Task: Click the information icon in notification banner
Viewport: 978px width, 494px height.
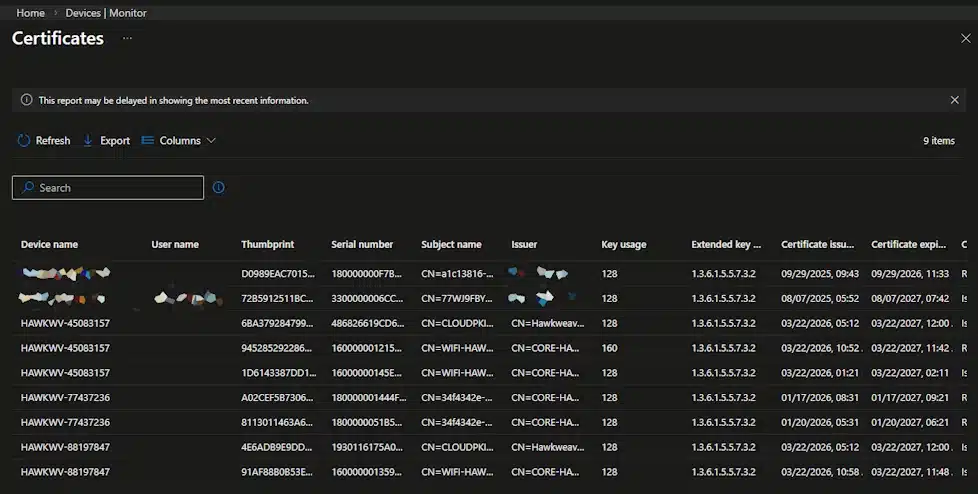Action: coord(26,100)
